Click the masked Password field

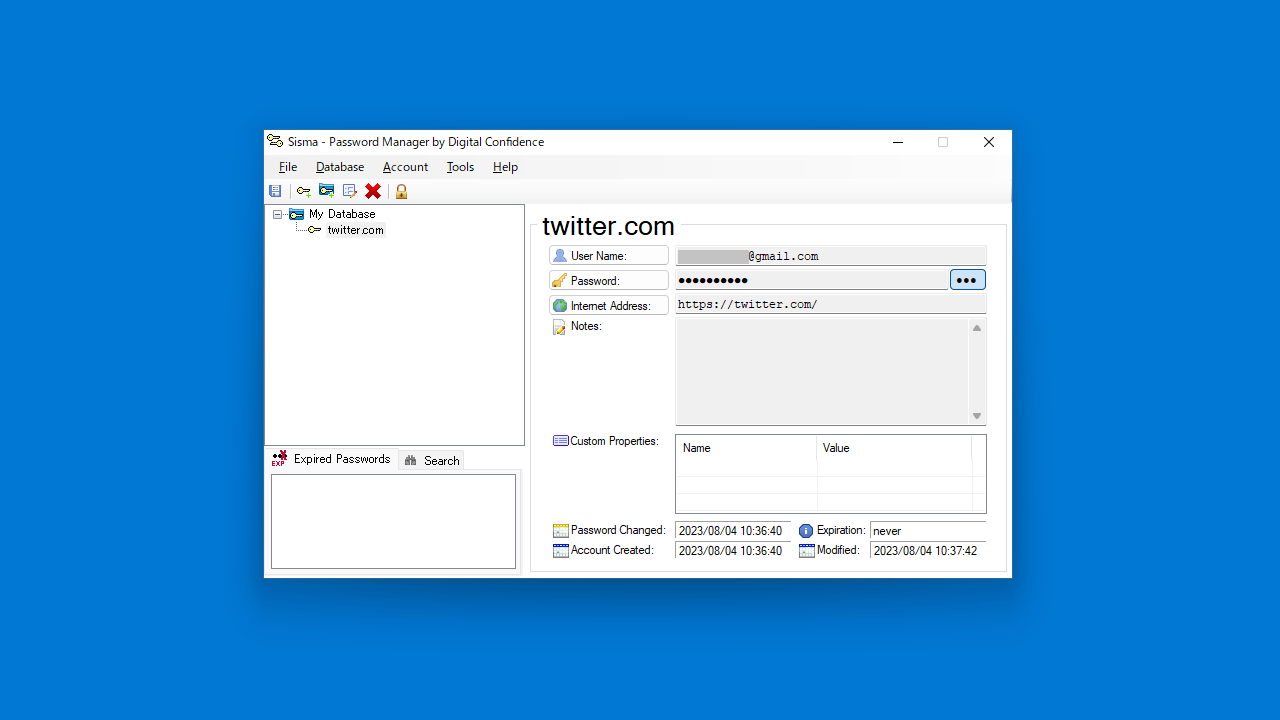pos(812,280)
